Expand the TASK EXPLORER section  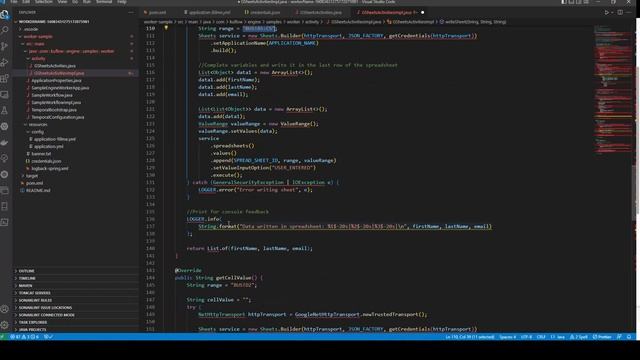click(x=76, y=322)
